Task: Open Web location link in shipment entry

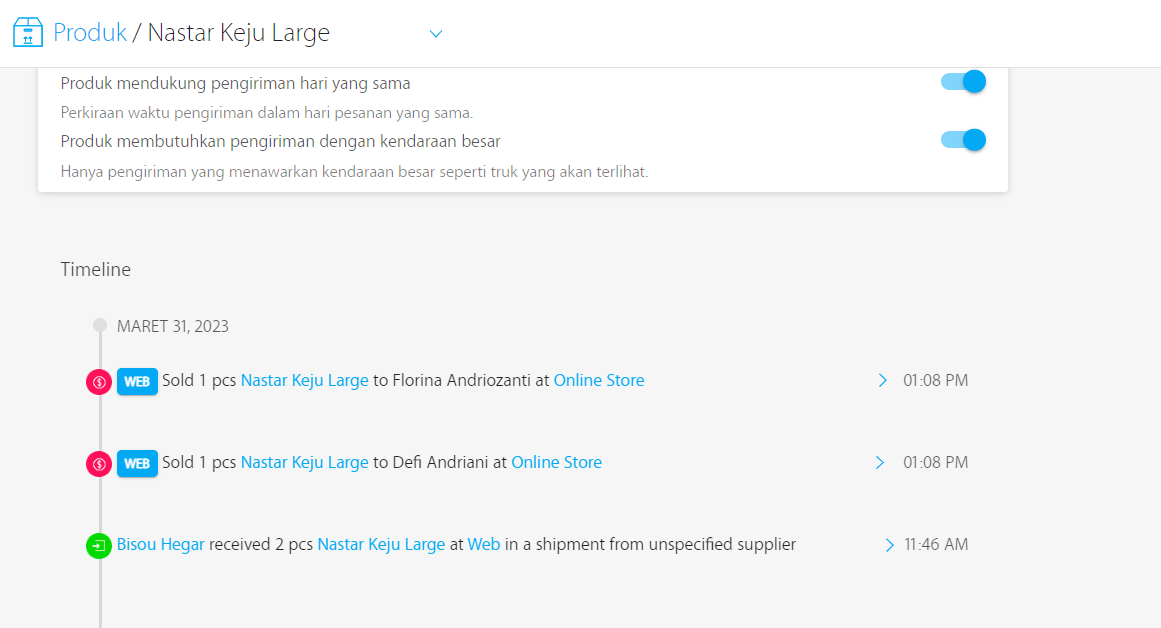Action: pos(484,545)
